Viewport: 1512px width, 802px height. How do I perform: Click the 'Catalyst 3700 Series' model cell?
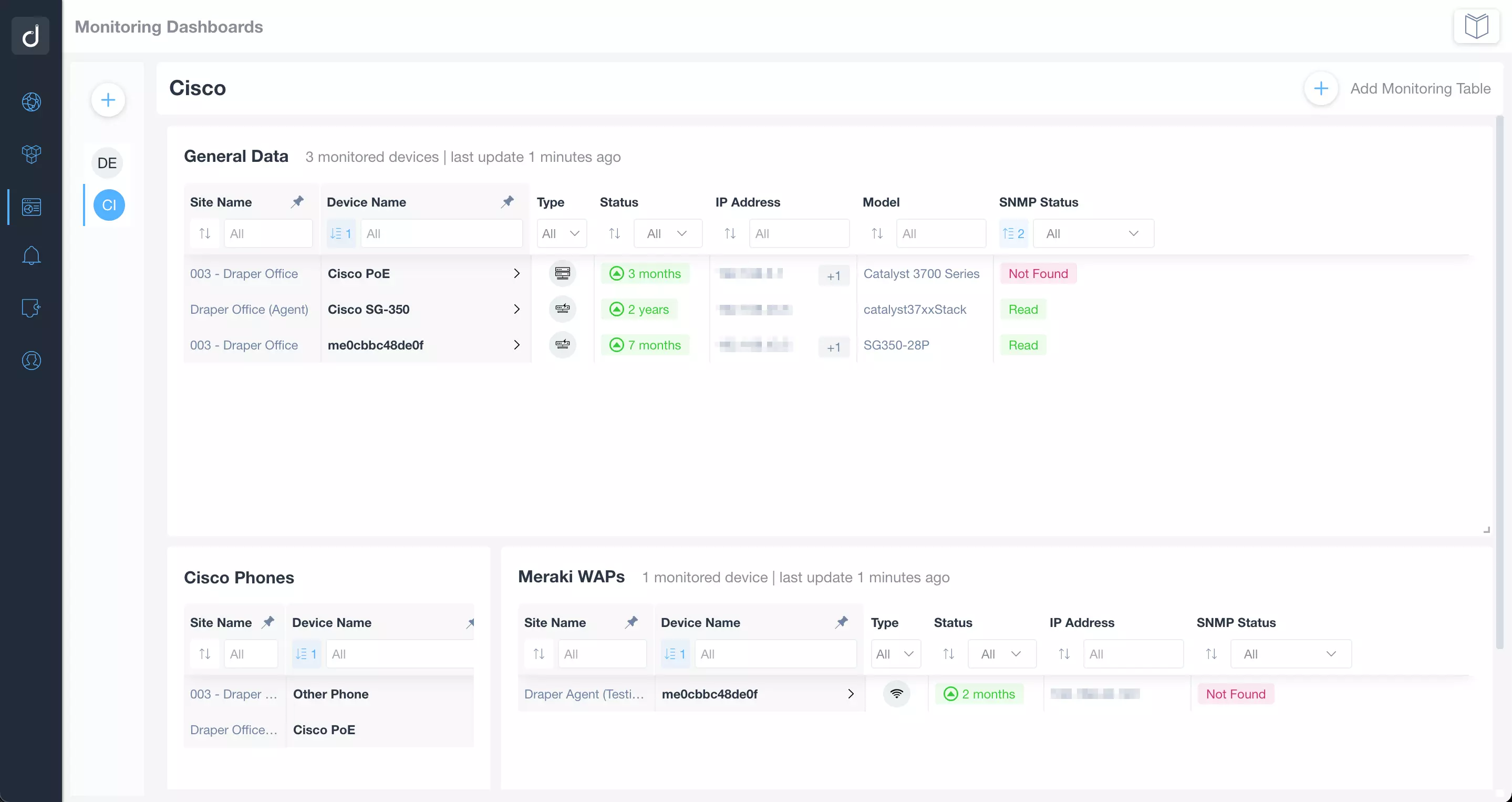coord(921,274)
